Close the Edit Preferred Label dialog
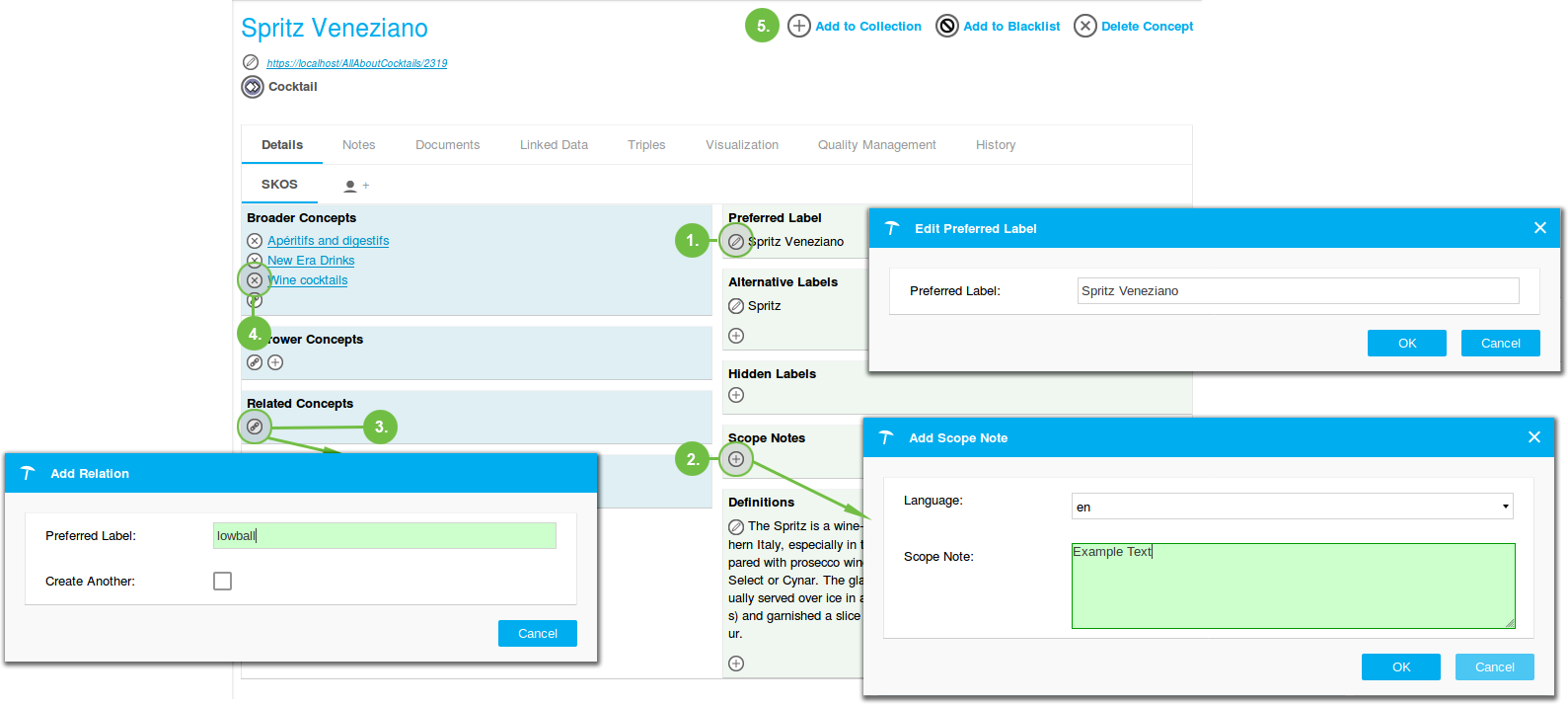The height and width of the screenshot is (704, 1568). click(1540, 228)
